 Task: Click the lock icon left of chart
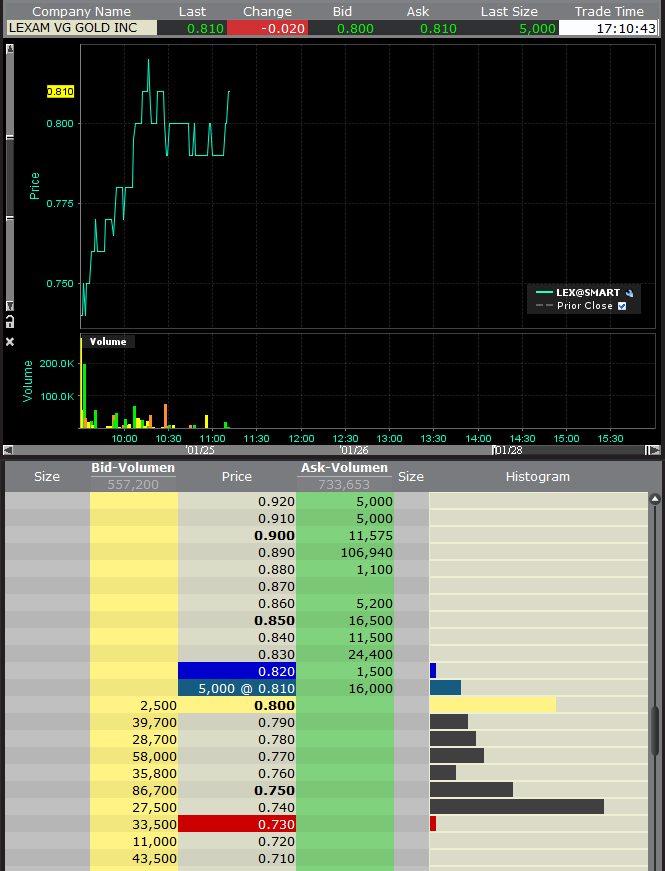(10, 321)
